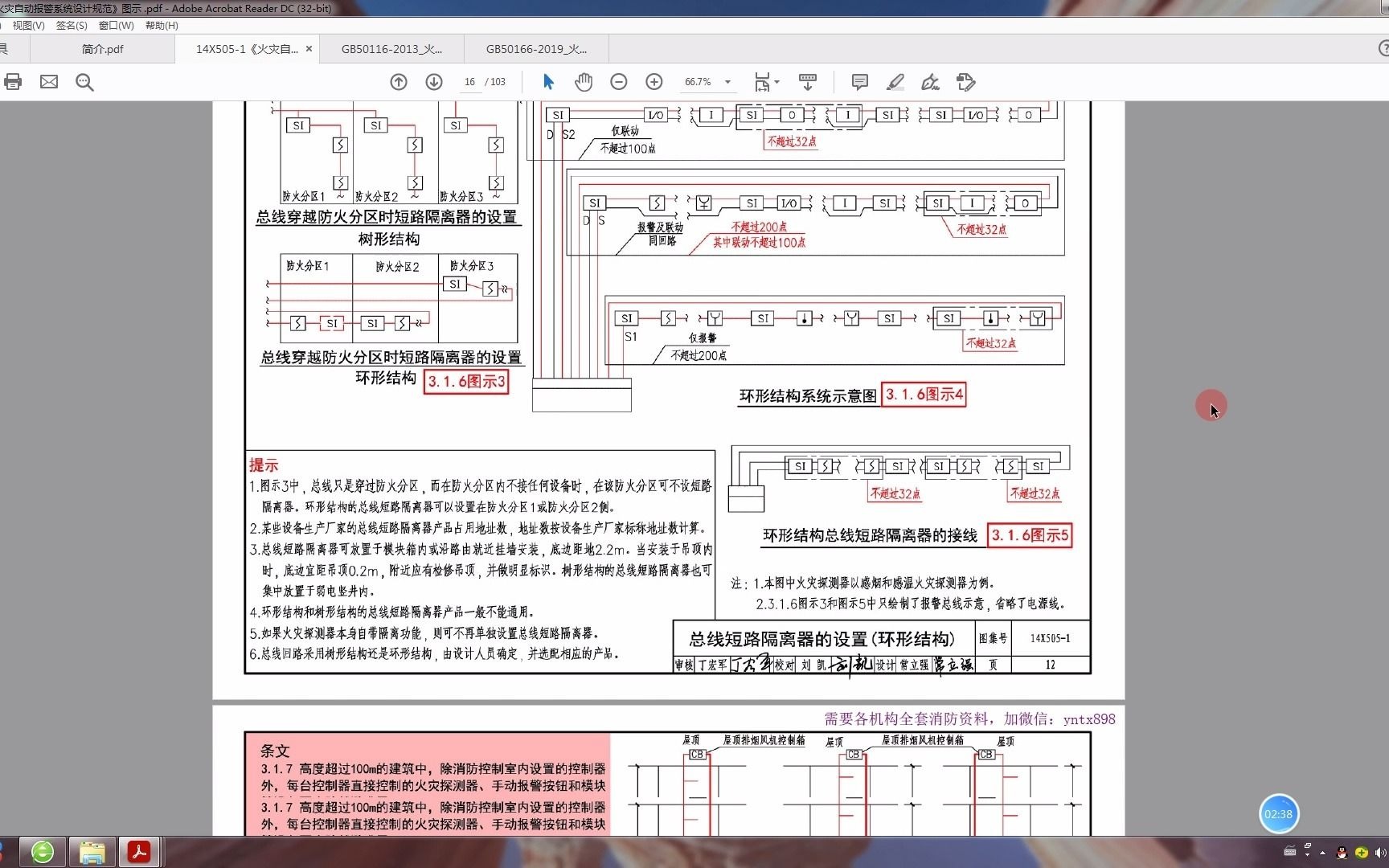Open the volume speaker tray icon
1389x868 pixels.
tap(1381, 853)
